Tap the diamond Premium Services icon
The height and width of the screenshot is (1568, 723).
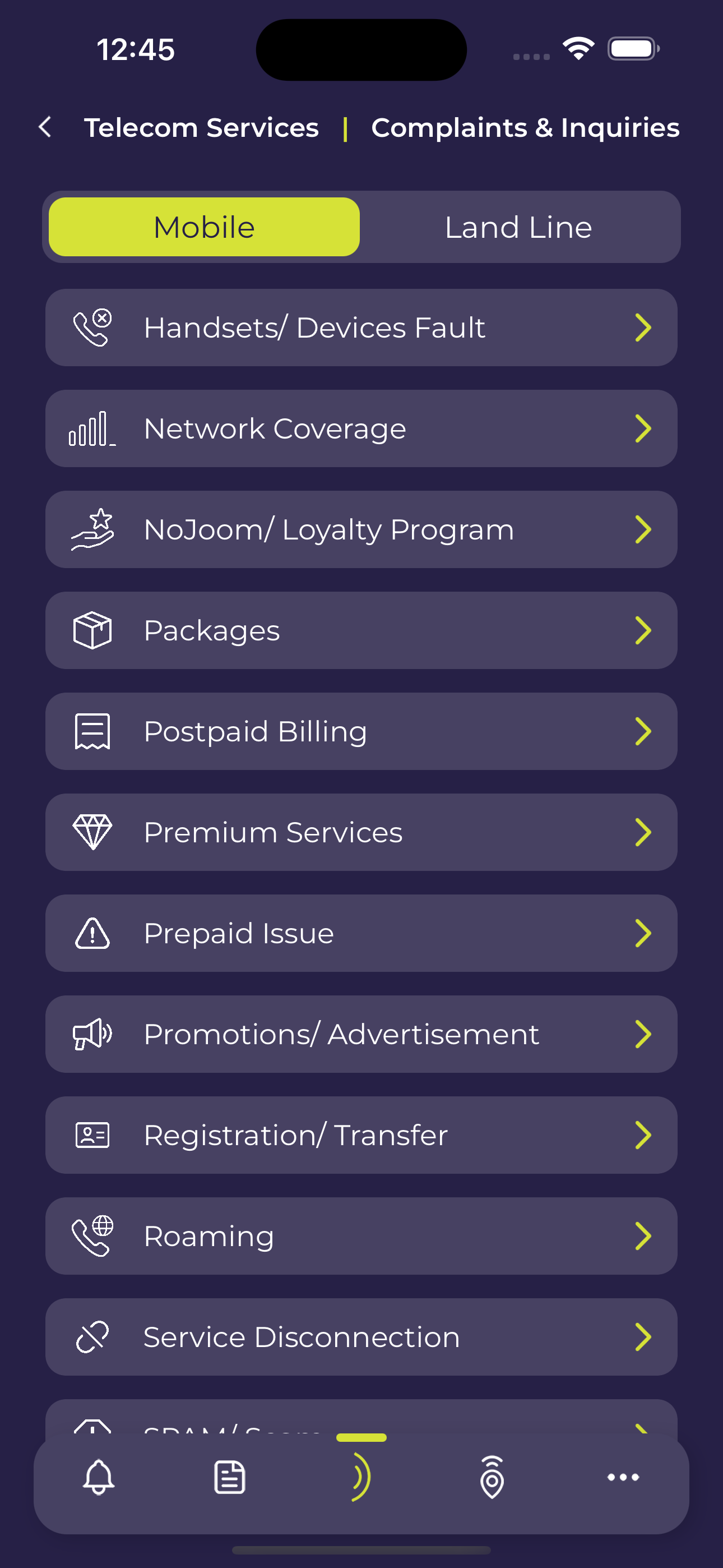[92, 832]
